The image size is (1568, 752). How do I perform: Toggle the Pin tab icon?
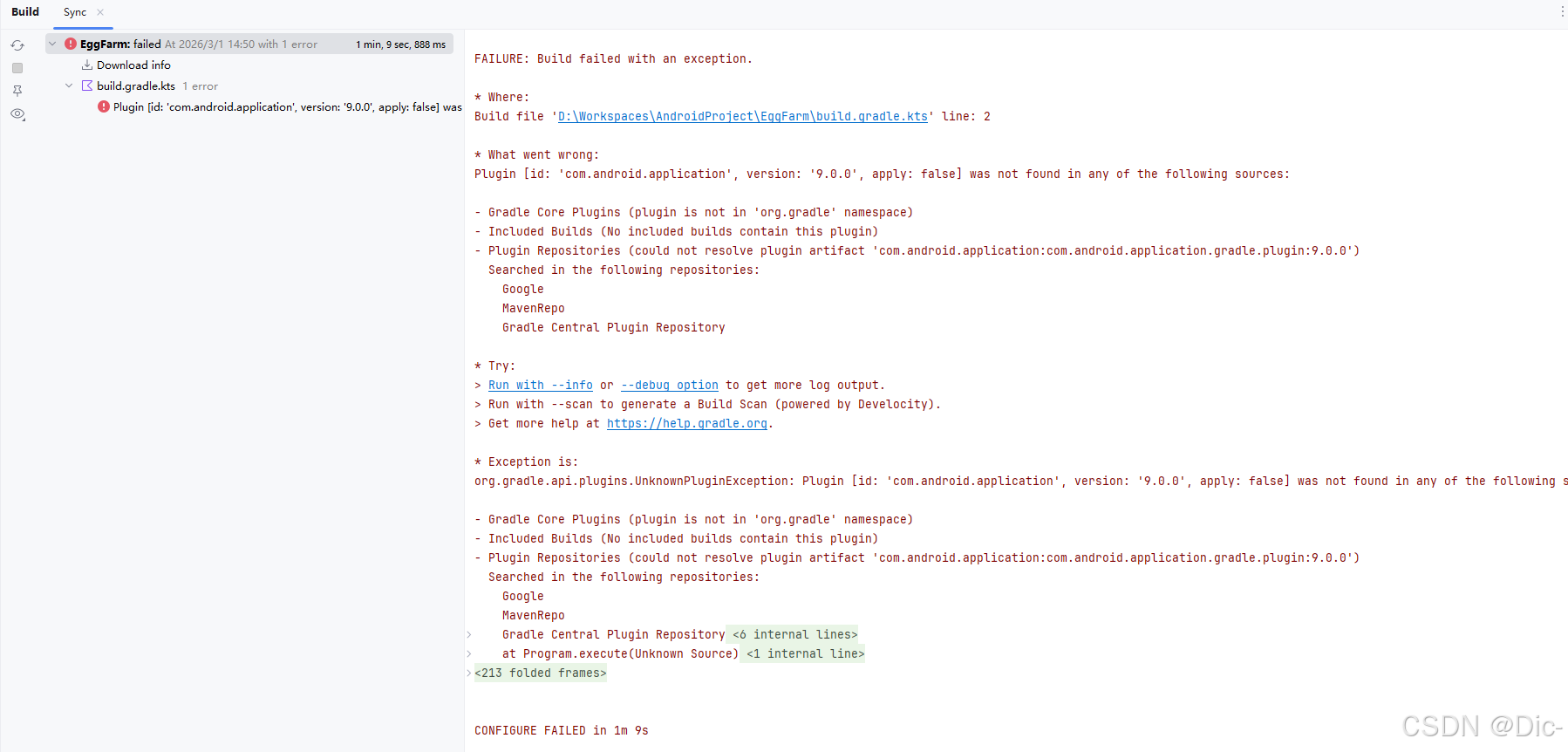coord(17,91)
